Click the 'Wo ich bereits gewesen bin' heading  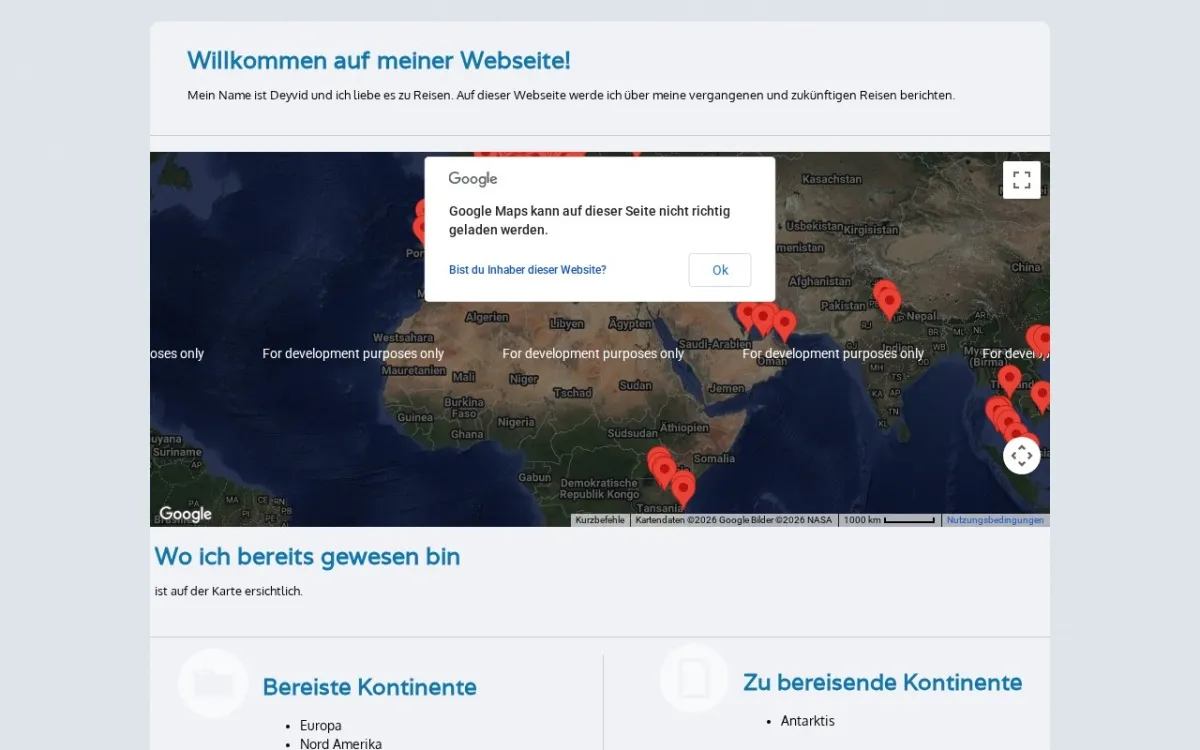[307, 557]
